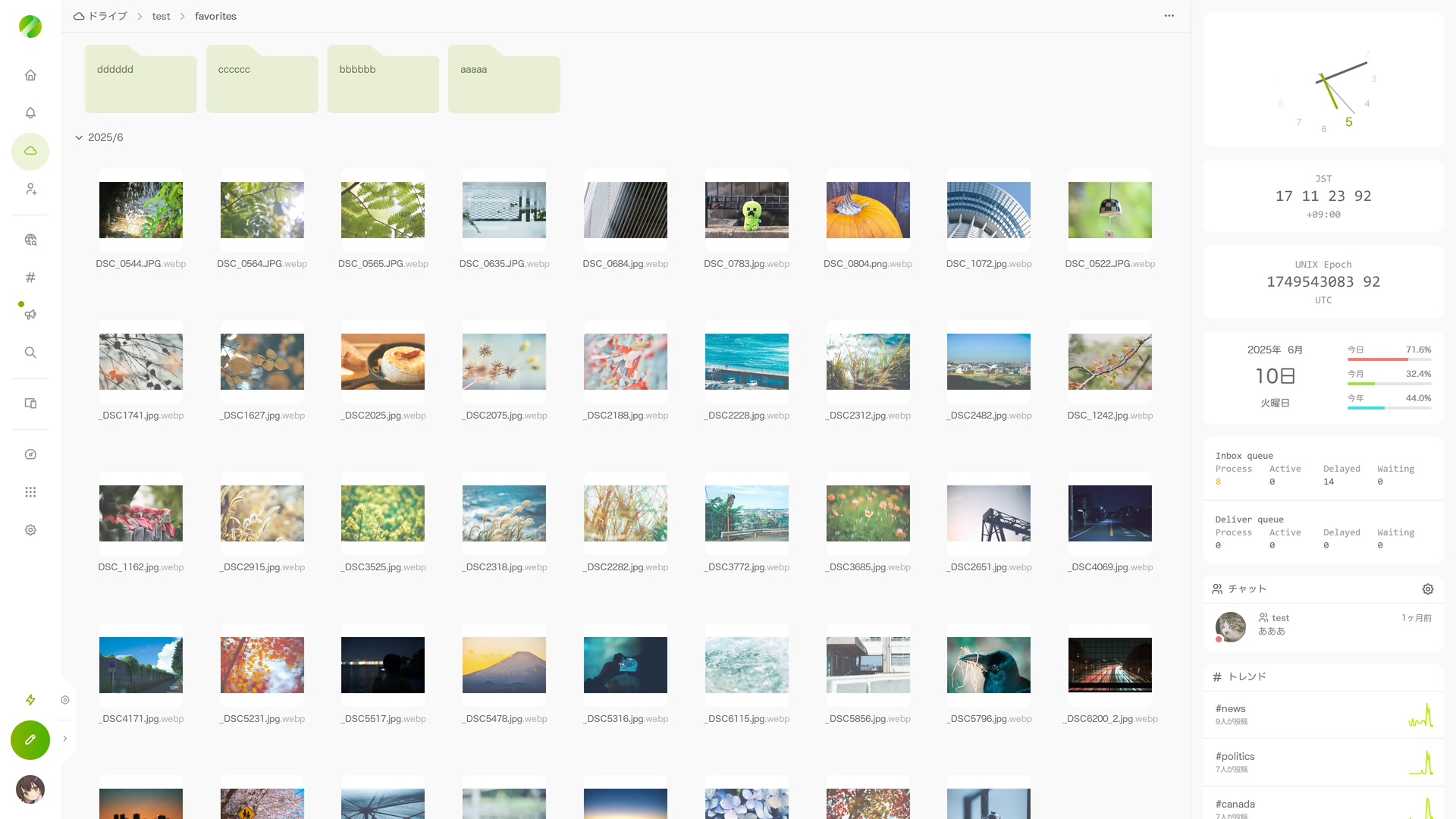Click favorites in the breadcrumb

coord(215,16)
